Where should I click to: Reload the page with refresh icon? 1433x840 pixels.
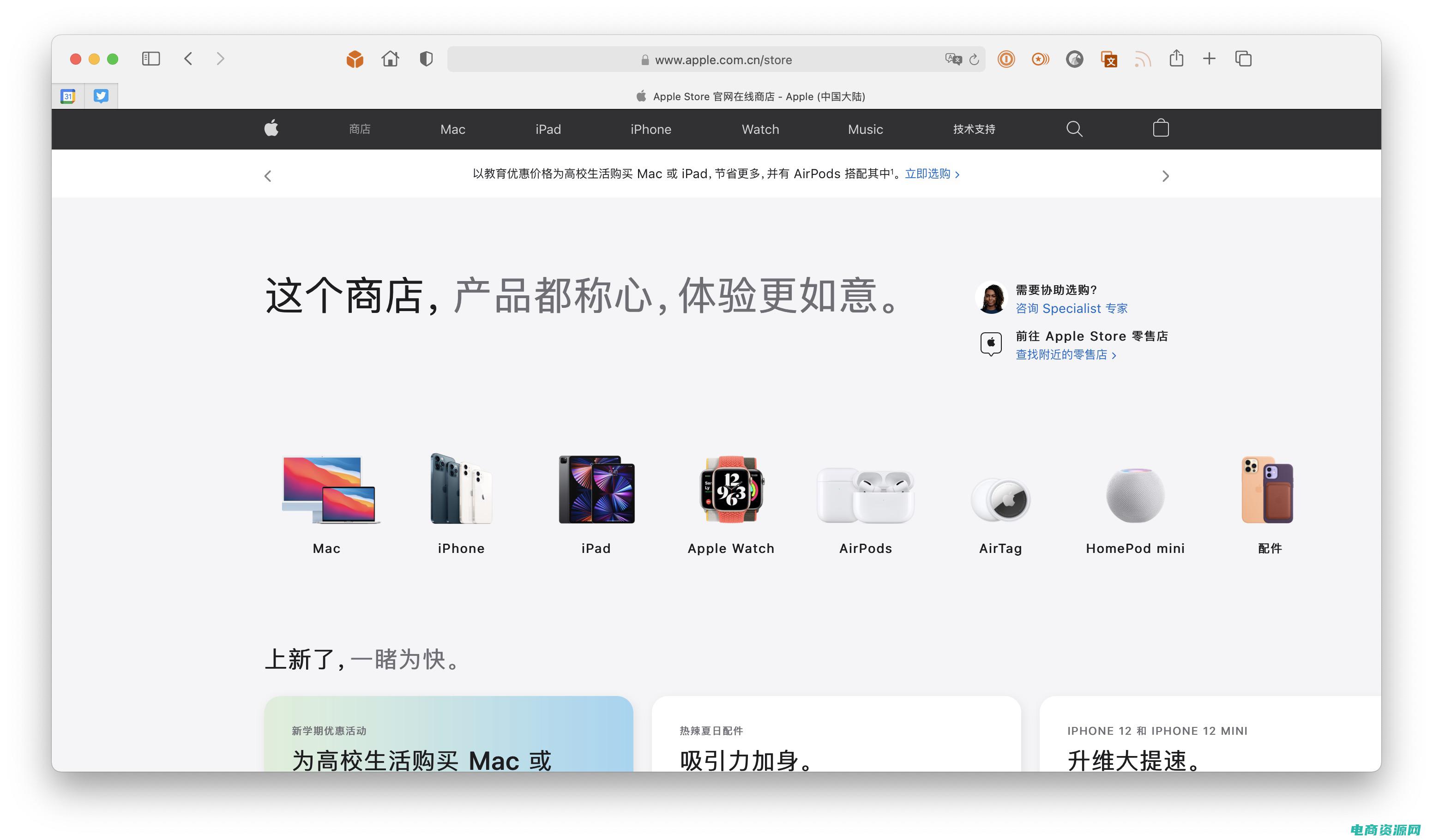[974, 59]
